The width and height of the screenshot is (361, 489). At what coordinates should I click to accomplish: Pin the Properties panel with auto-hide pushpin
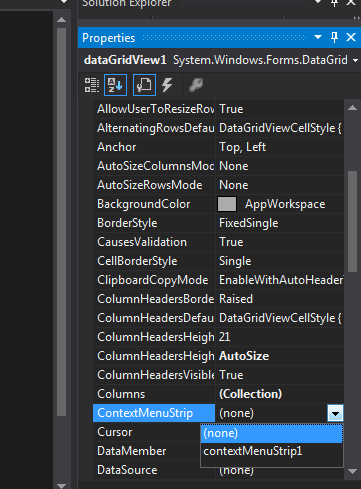pos(334,37)
